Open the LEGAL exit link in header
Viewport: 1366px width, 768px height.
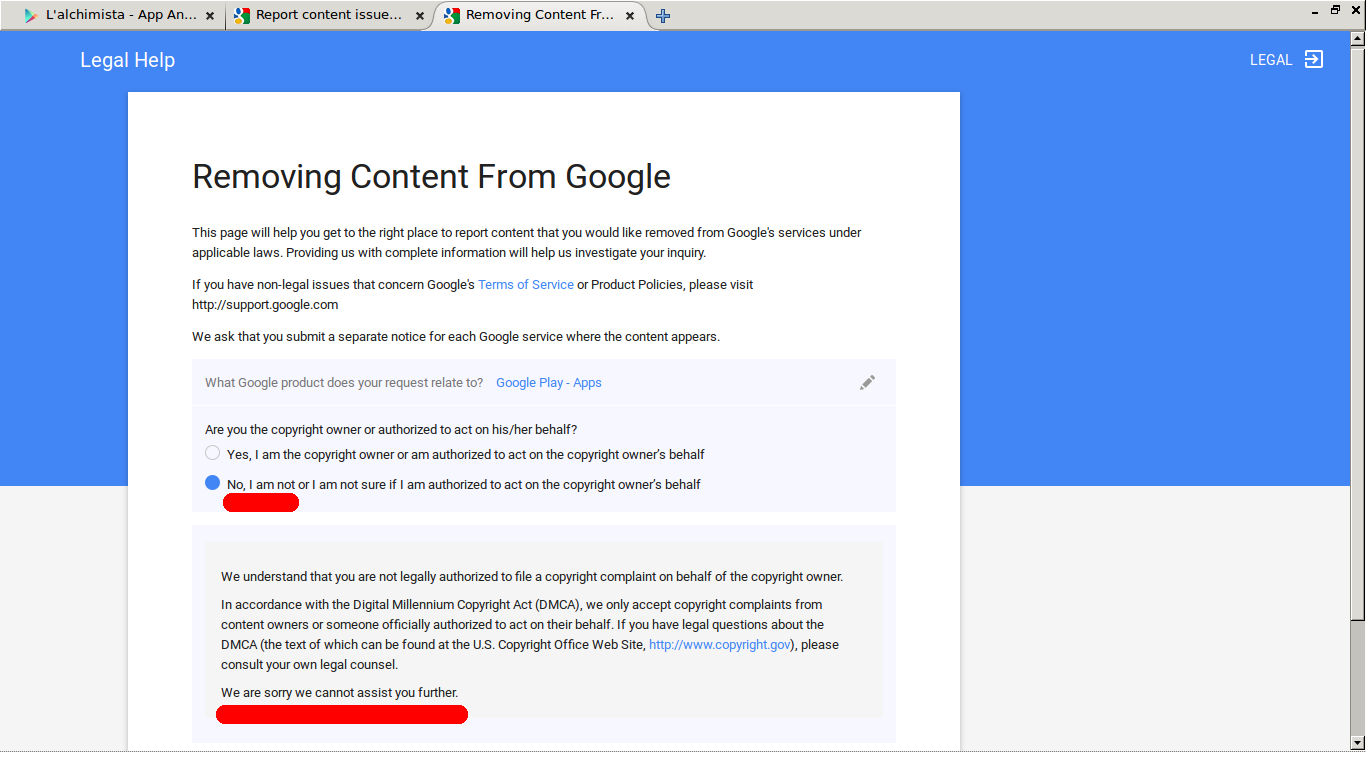click(1286, 60)
